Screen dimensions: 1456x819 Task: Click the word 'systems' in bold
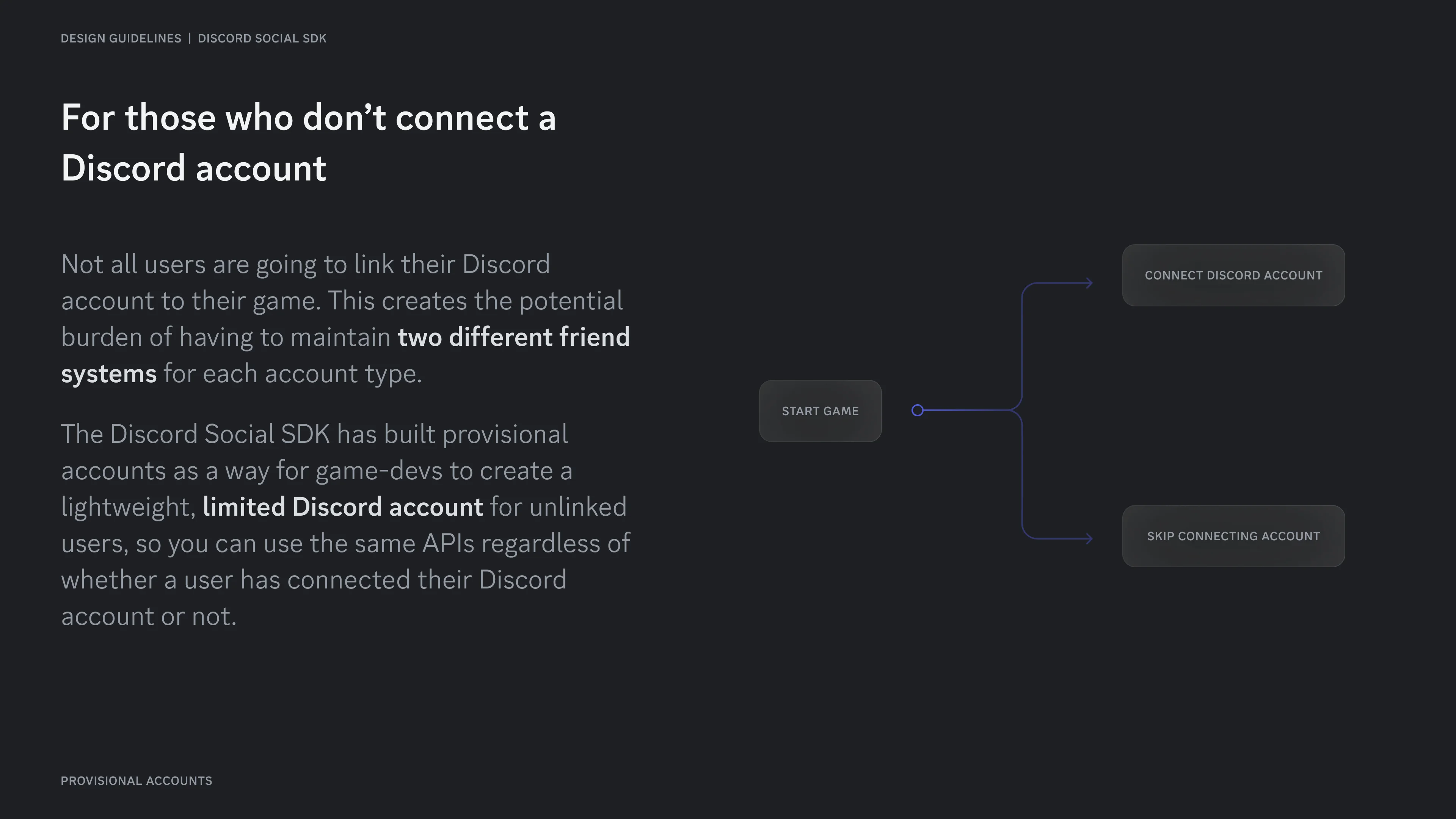pyautogui.click(x=108, y=373)
